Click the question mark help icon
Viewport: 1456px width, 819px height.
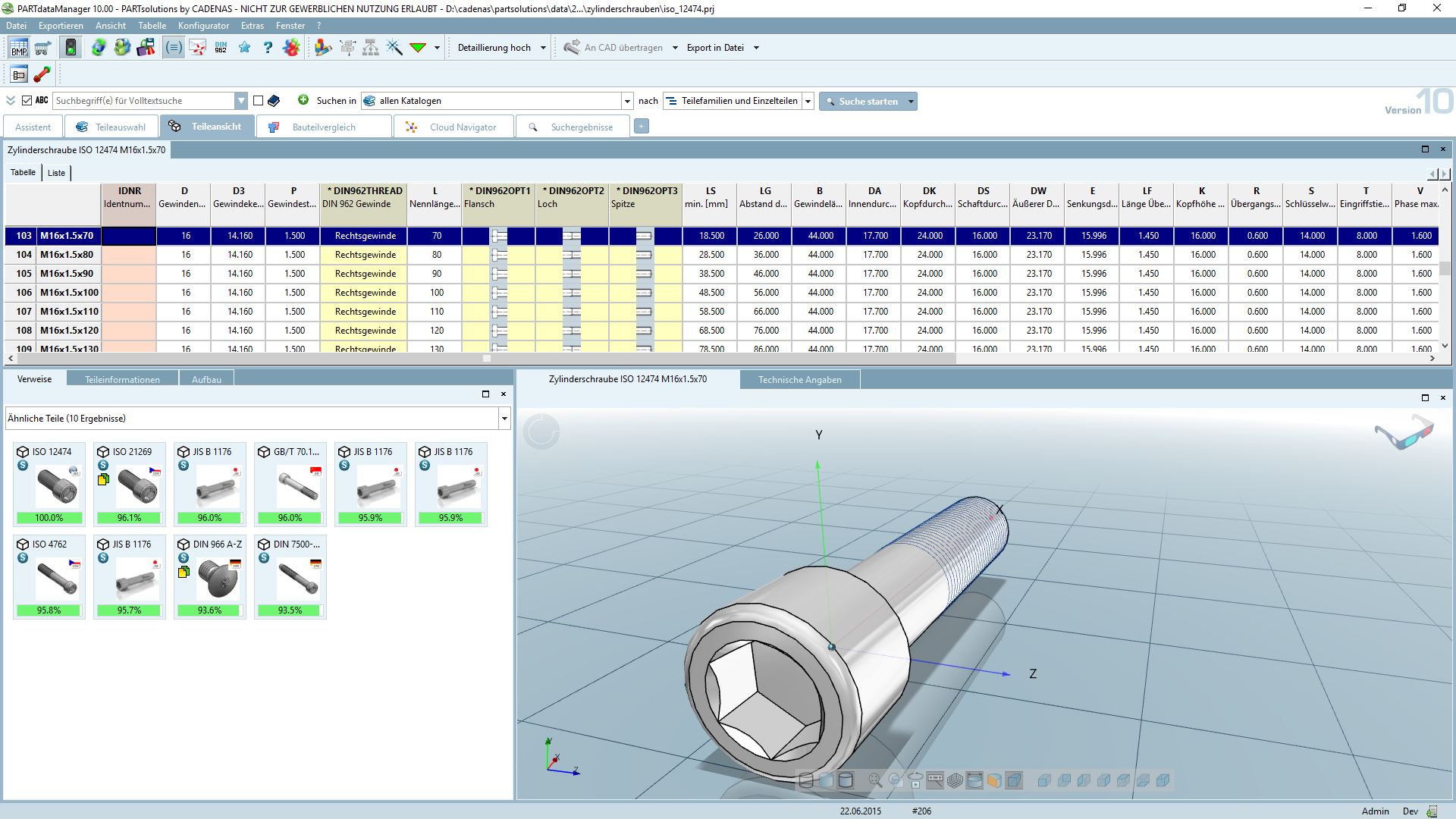click(268, 48)
